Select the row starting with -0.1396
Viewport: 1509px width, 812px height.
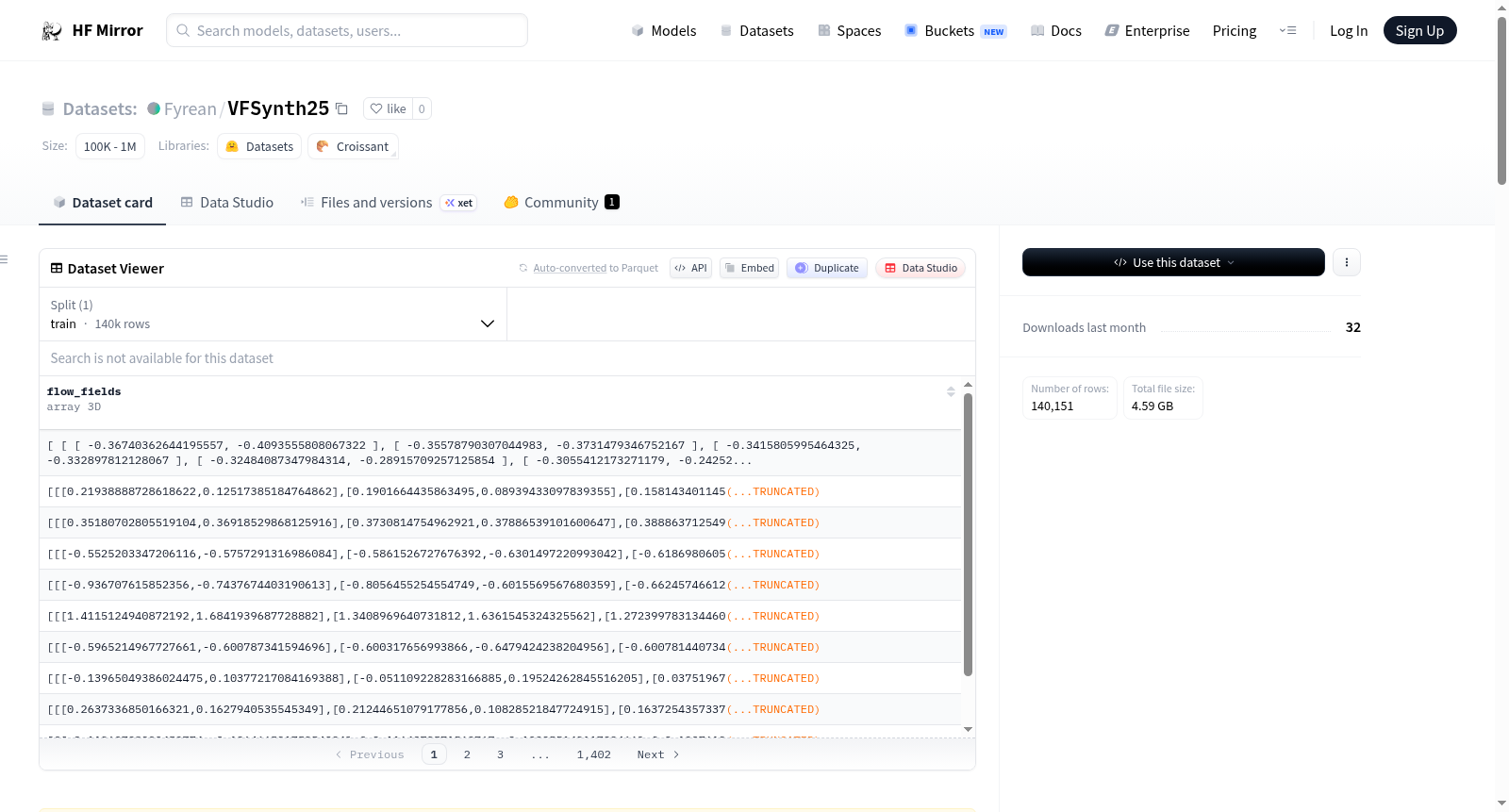point(500,679)
